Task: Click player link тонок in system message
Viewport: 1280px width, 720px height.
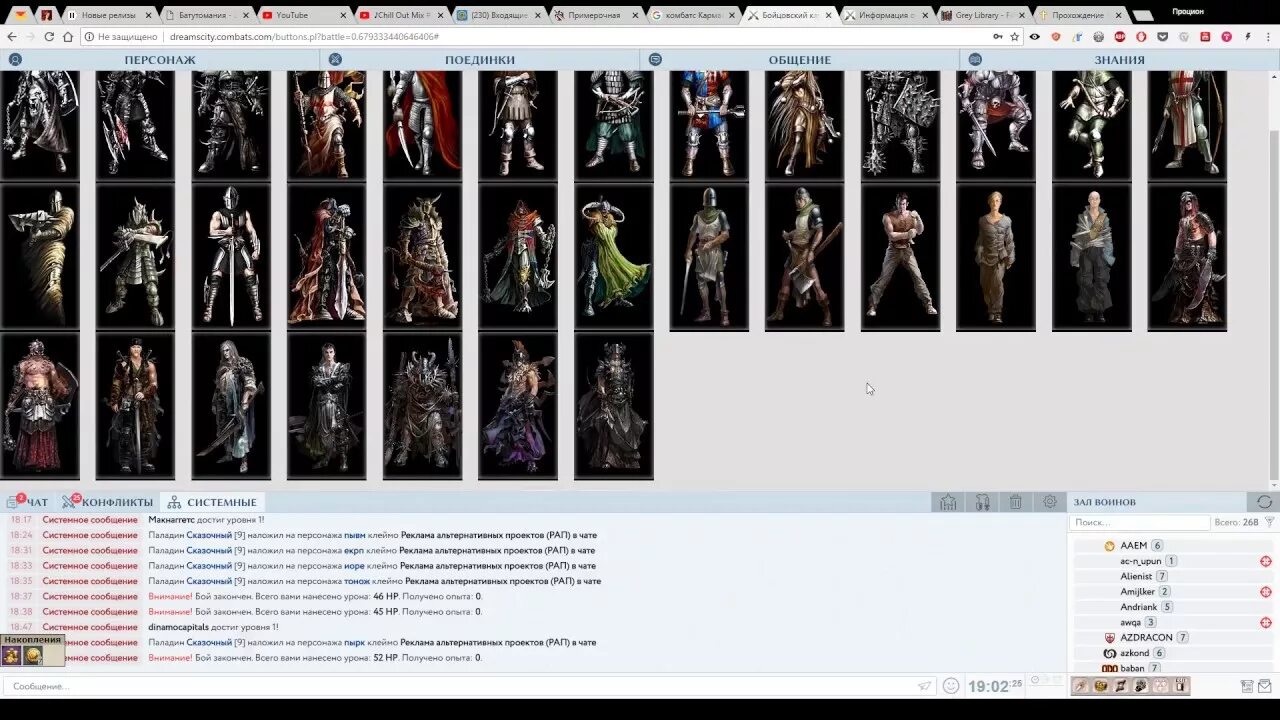Action: click(x=357, y=581)
